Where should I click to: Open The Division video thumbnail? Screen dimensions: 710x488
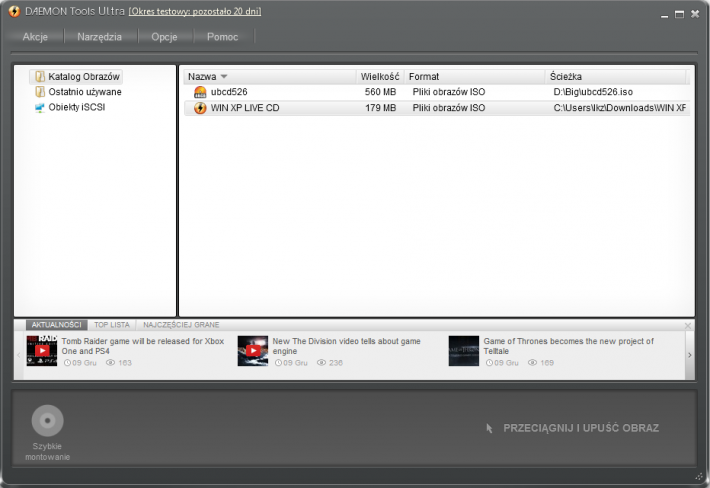tap(253, 350)
